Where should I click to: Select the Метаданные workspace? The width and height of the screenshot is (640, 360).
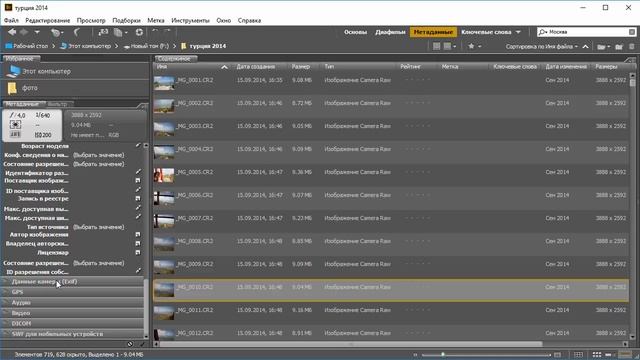pyautogui.click(x=433, y=32)
